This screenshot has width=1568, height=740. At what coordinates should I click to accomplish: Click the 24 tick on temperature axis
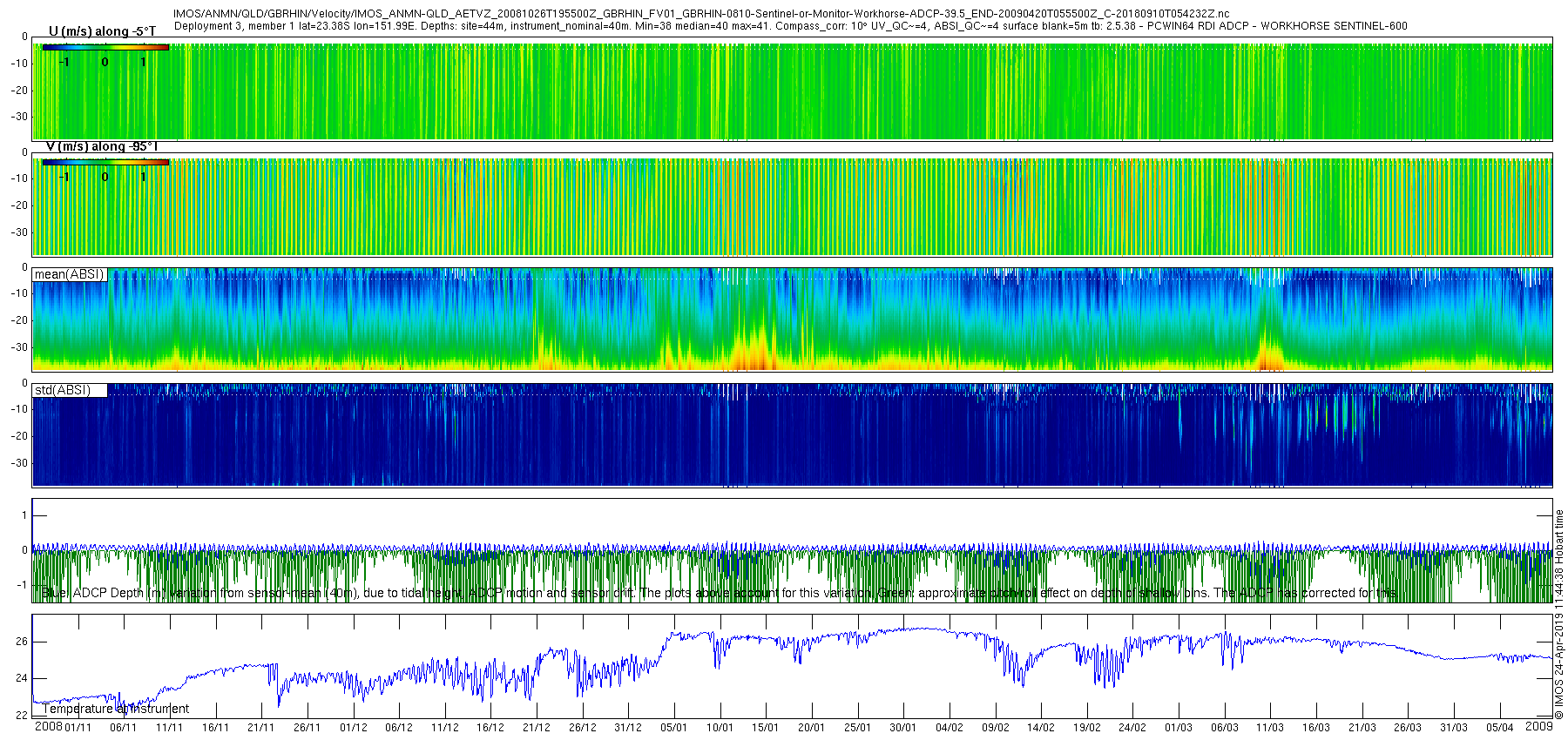(22, 678)
